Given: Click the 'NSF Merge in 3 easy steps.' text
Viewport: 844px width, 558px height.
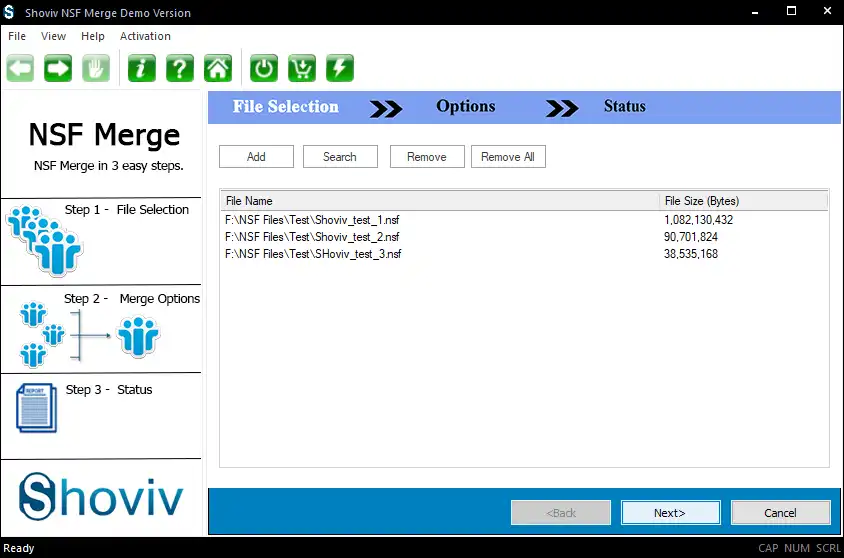Looking at the screenshot, I should pos(109,166).
